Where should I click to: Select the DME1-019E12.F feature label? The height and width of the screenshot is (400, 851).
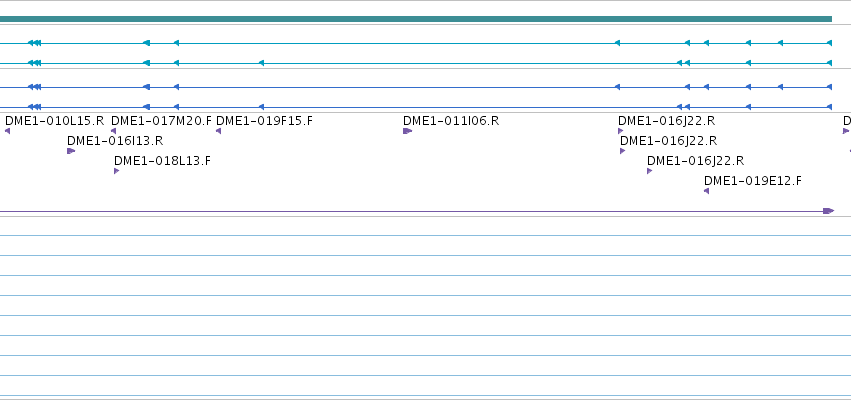(x=752, y=181)
